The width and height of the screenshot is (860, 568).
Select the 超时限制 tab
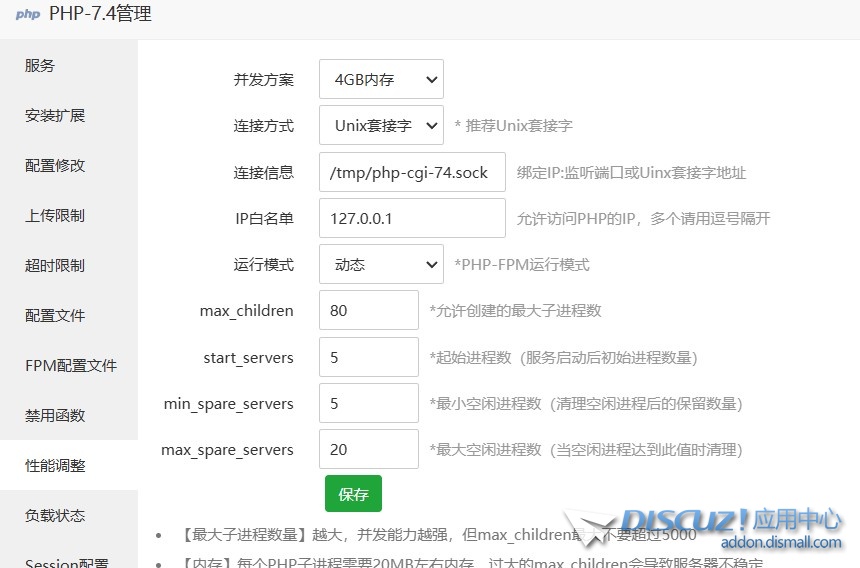pos(69,265)
